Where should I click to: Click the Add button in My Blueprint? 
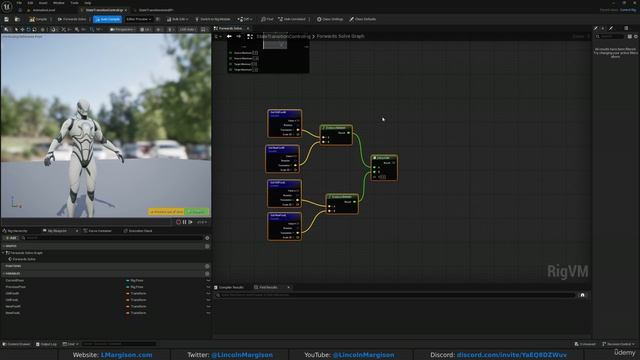[x=11, y=238]
